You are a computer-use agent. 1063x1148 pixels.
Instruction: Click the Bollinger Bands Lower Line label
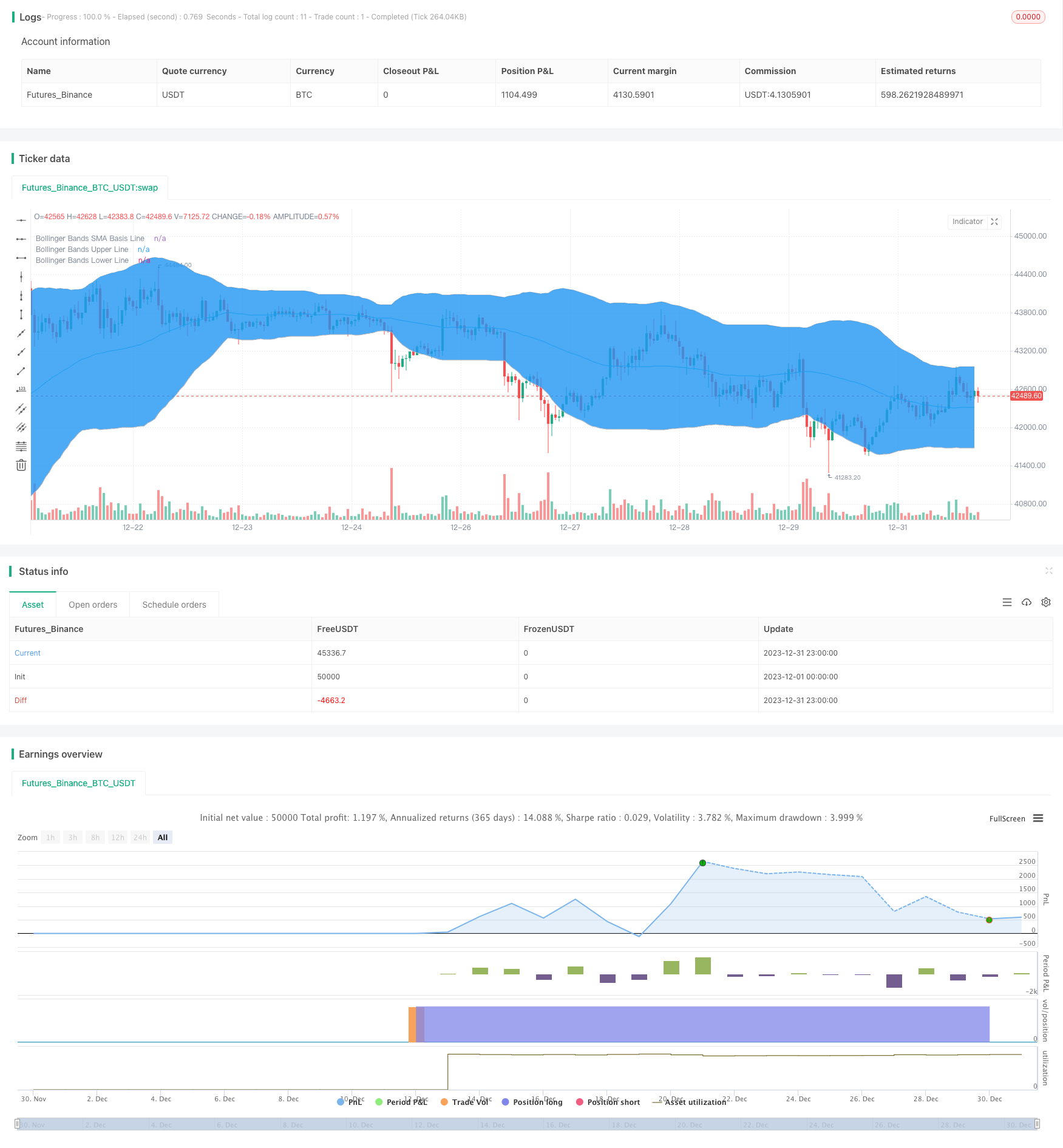click(82, 260)
